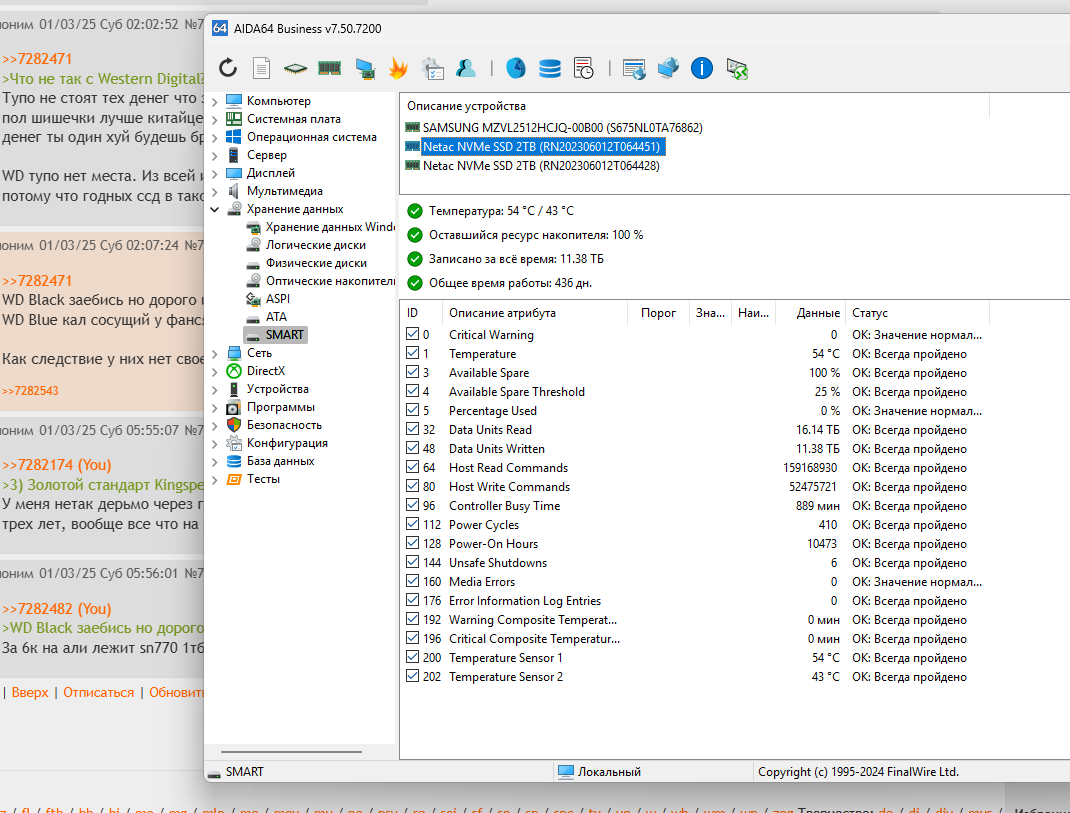Toggle the Unsafe Shutdowns checkbox
Image resolution: width=1070 pixels, height=813 pixels.
click(x=412, y=562)
